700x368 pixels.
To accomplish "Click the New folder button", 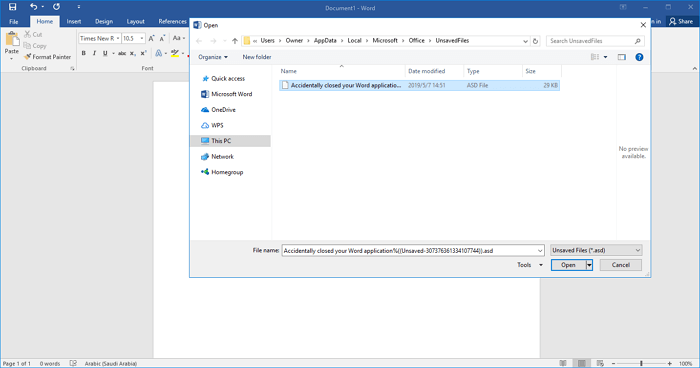I will point(257,57).
